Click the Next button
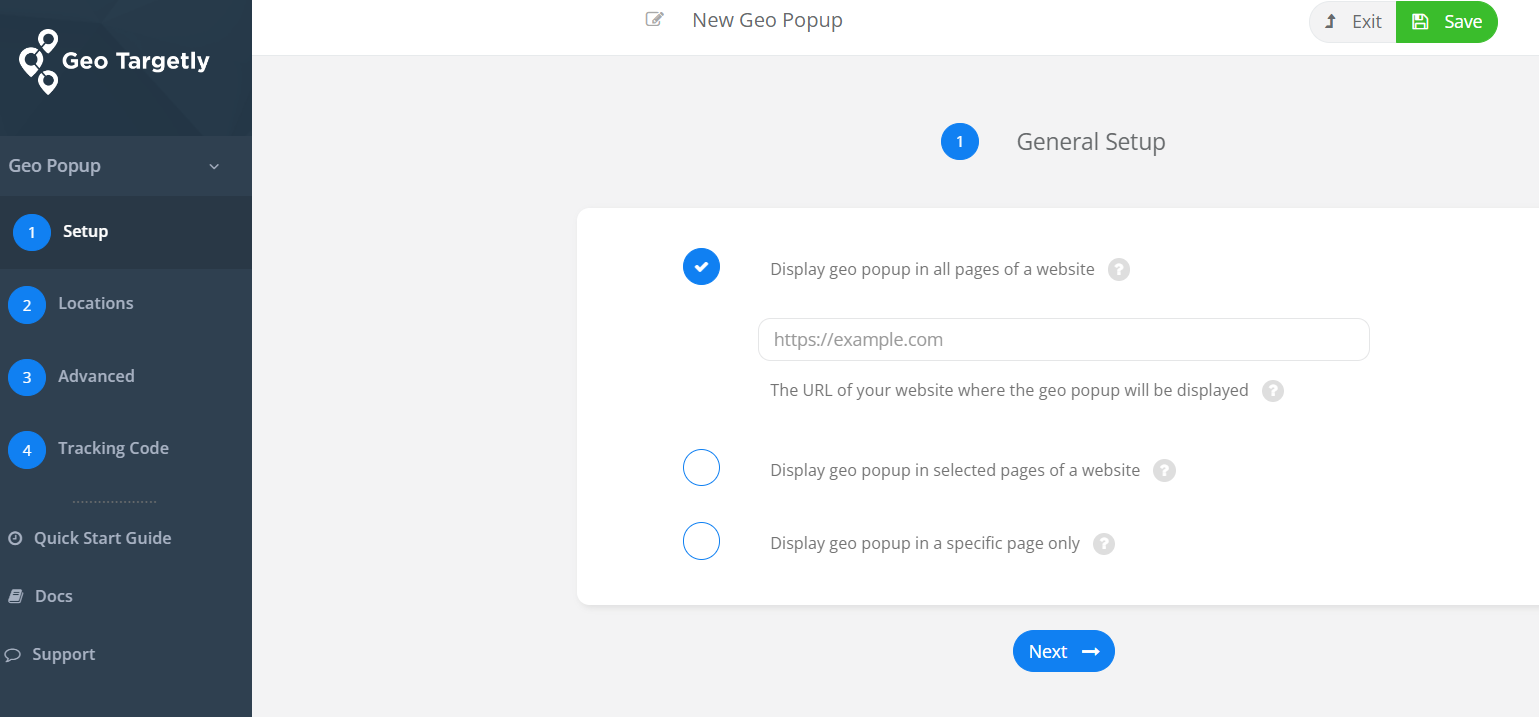The height and width of the screenshot is (717, 1539). click(1063, 652)
